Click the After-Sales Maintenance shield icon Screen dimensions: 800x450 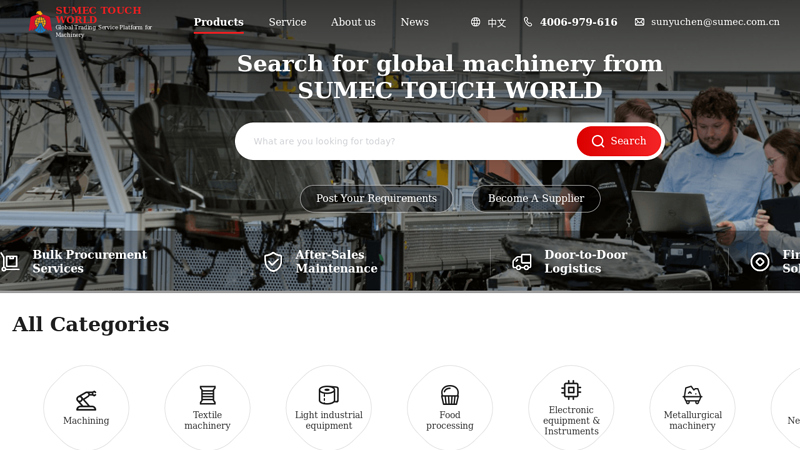click(273, 262)
